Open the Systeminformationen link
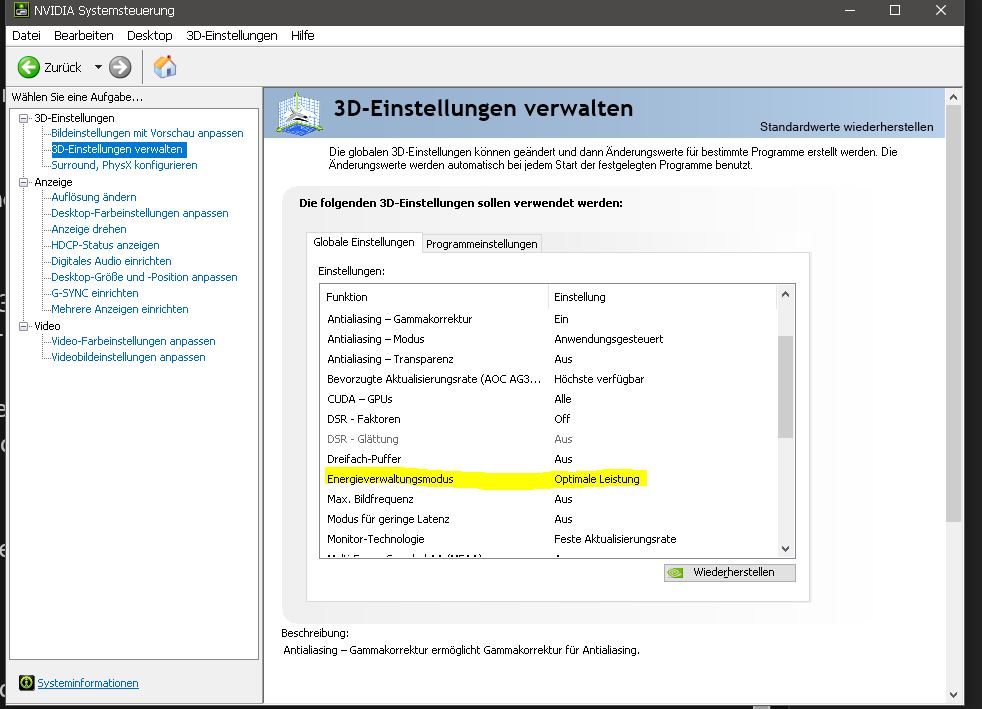This screenshot has width=982, height=709. coord(88,683)
